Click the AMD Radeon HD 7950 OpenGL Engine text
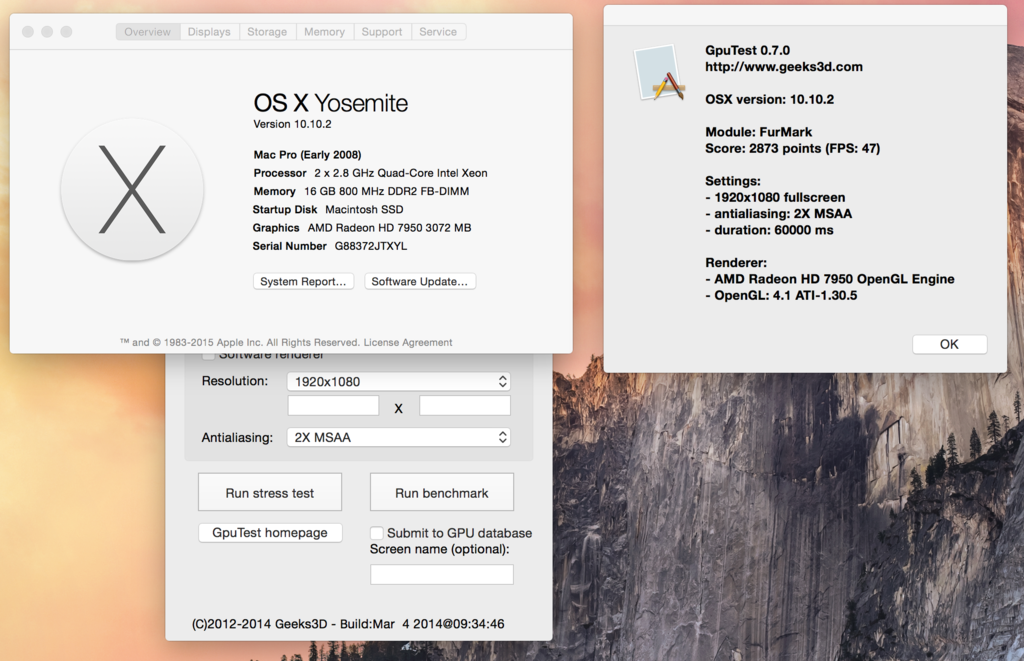Image resolution: width=1024 pixels, height=661 pixels. tap(834, 279)
